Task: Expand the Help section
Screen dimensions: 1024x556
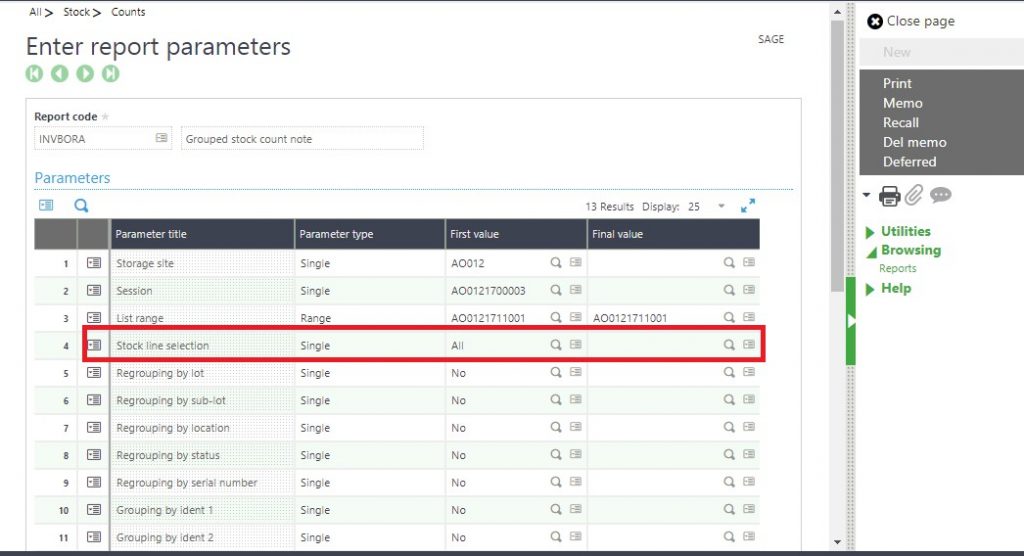Action: coord(895,288)
